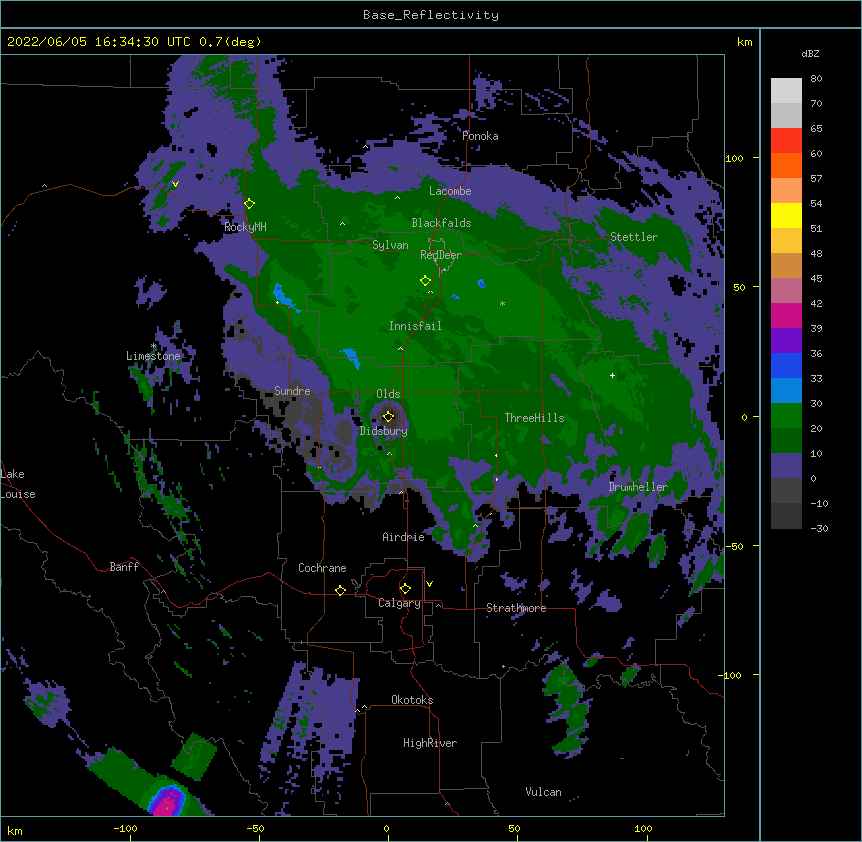862x842 pixels.
Task: Click the Vulcan label
Action: click(543, 792)
